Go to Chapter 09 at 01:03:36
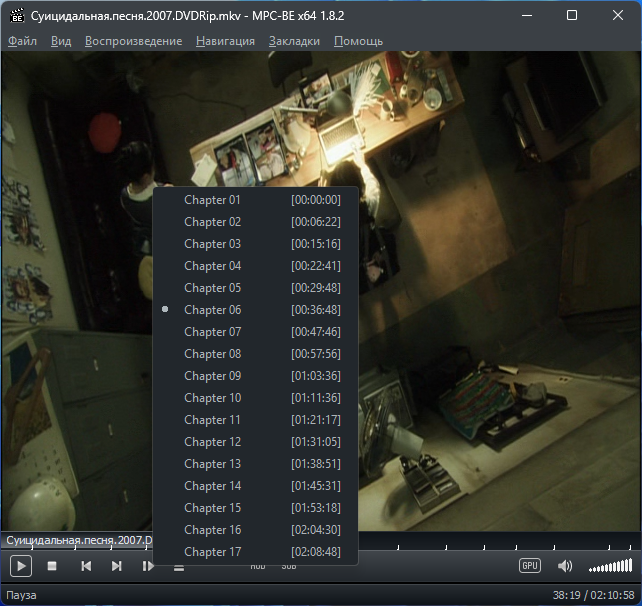642x606 pixels. tap(255, 376)
